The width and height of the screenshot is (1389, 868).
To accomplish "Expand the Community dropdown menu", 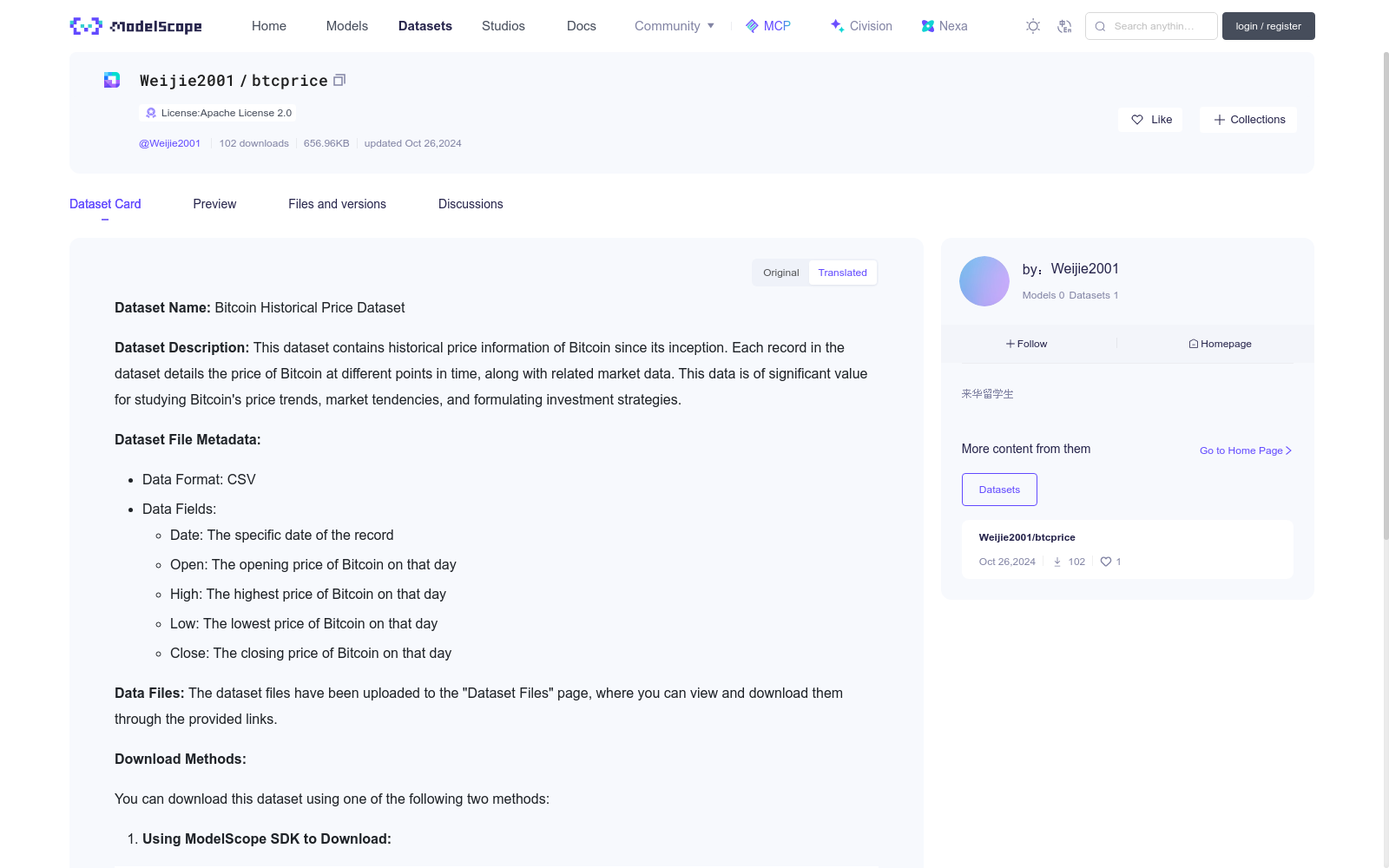I will (675, 26).
